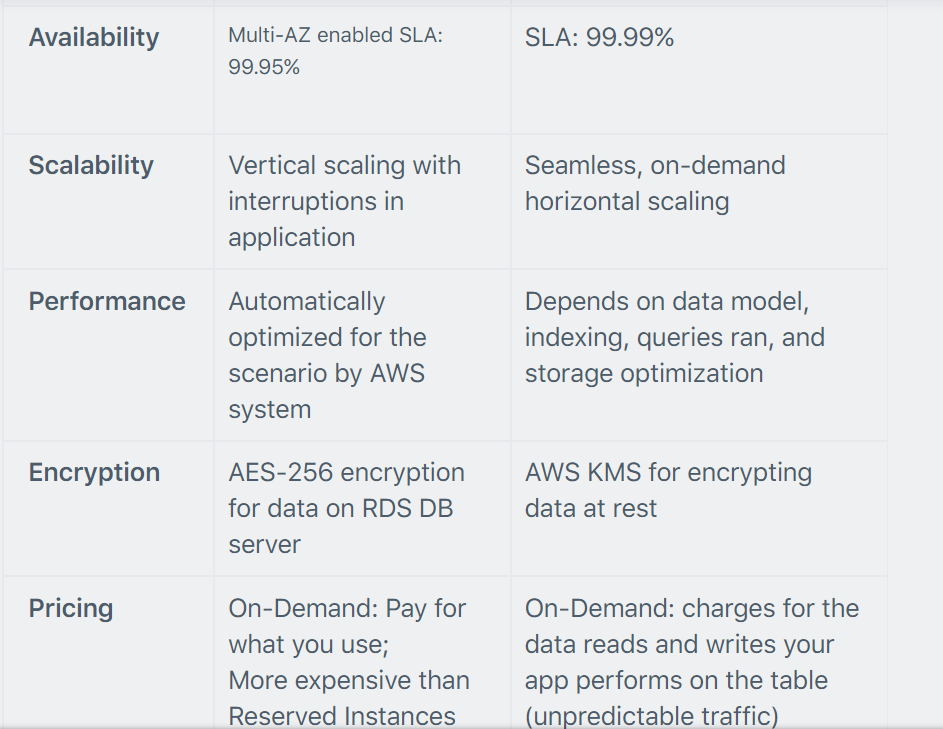
Task: Click the Availability row header
Action: pyautogui.click(x=94, y=37)
